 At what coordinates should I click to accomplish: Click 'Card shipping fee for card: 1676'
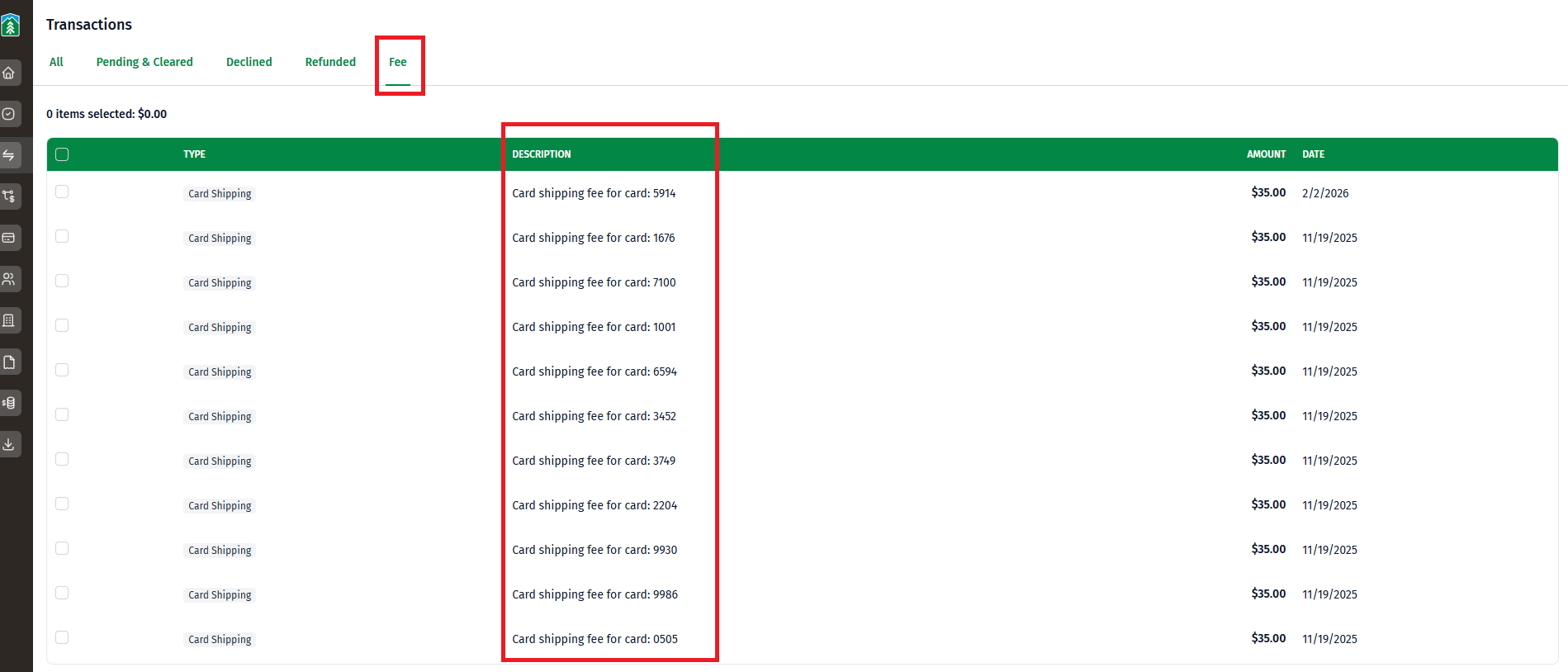click(594, 238)
